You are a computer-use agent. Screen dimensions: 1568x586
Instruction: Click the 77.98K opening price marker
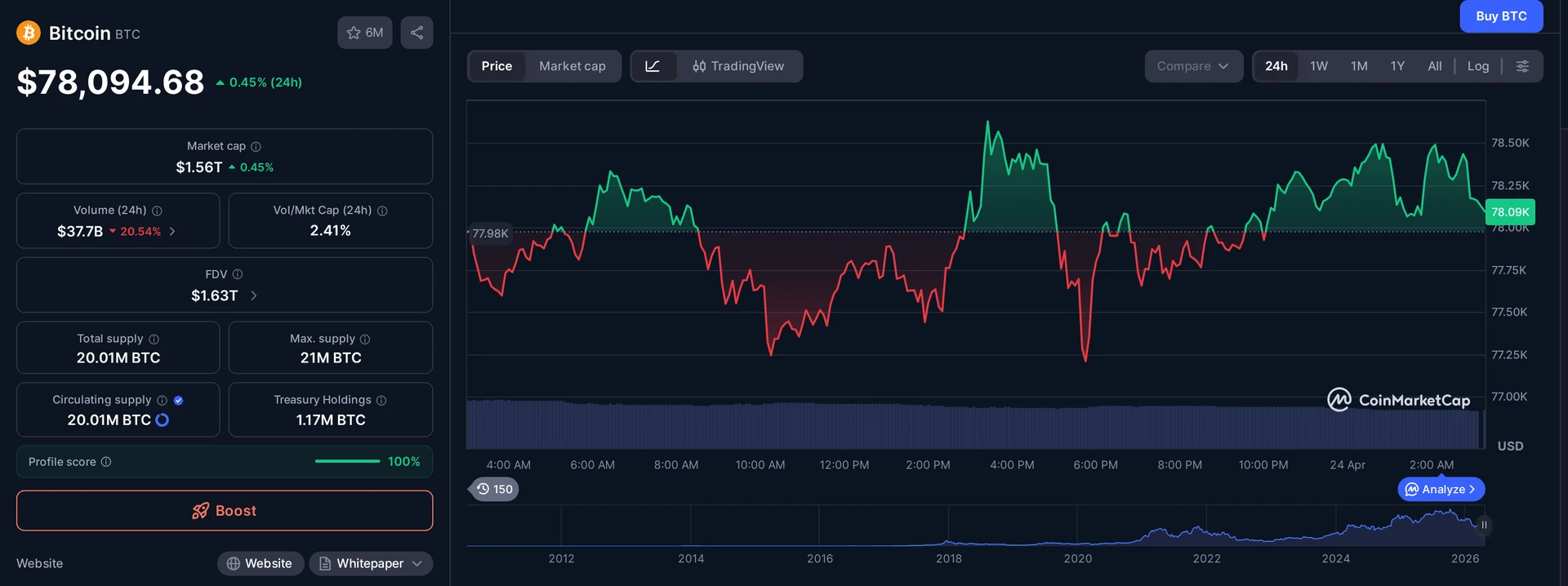coord(488,233)
